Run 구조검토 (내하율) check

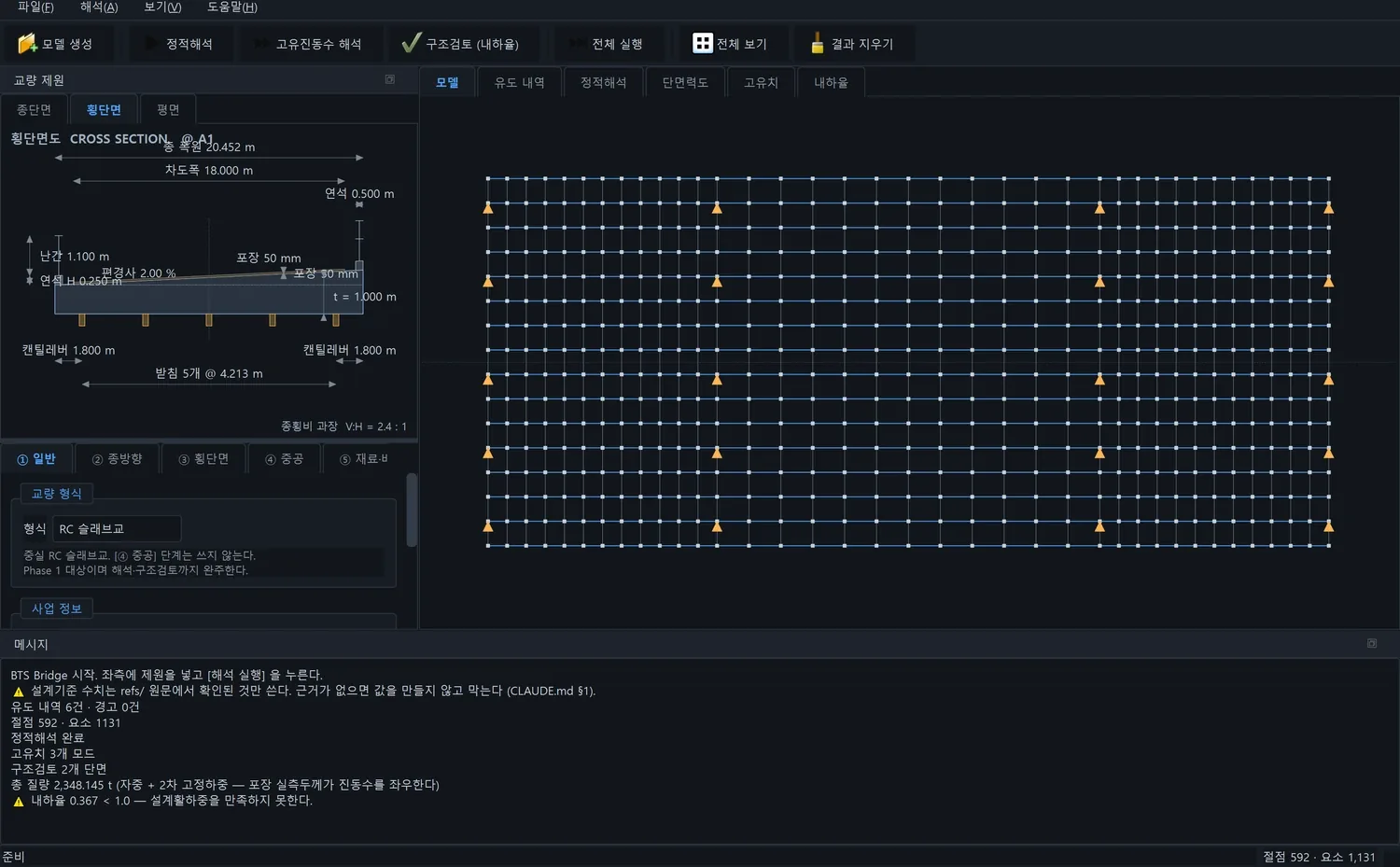[461, 44]
